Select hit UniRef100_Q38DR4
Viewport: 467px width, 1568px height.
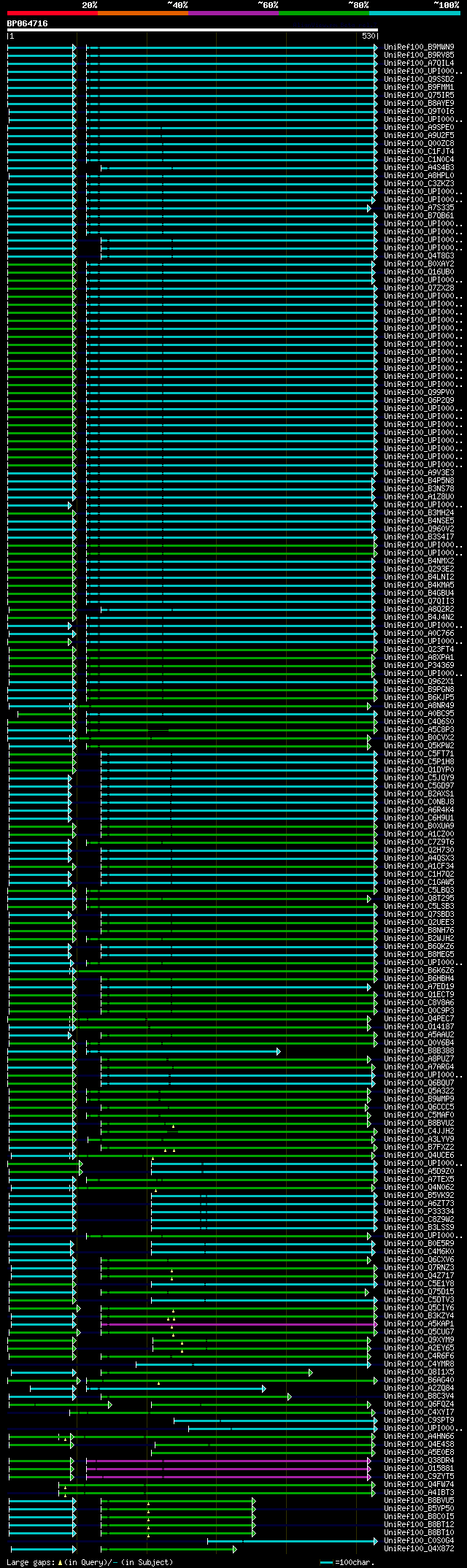click(x=419, y=1460)
